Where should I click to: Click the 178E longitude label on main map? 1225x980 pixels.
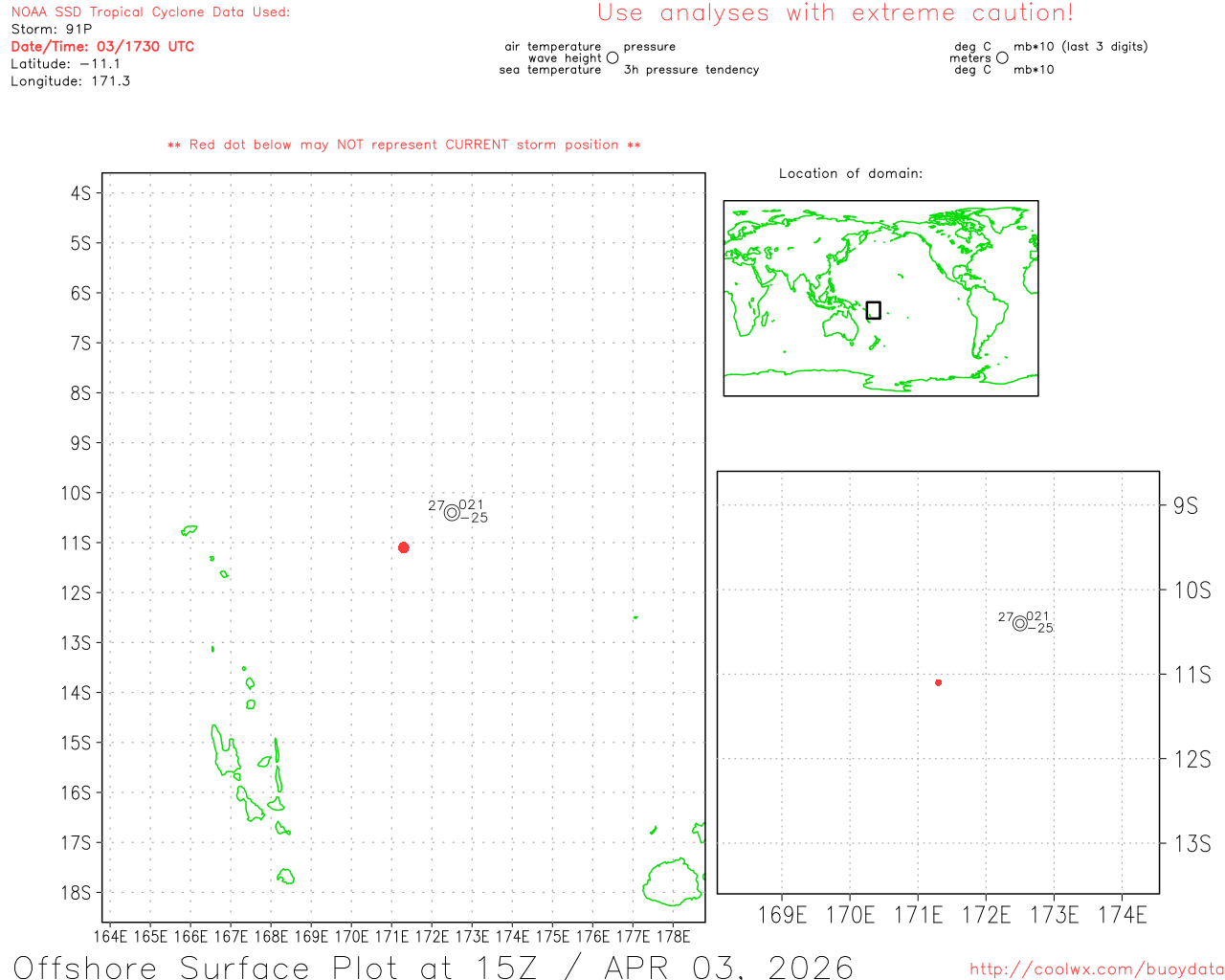pyautogui.click(x=673, y=937)
